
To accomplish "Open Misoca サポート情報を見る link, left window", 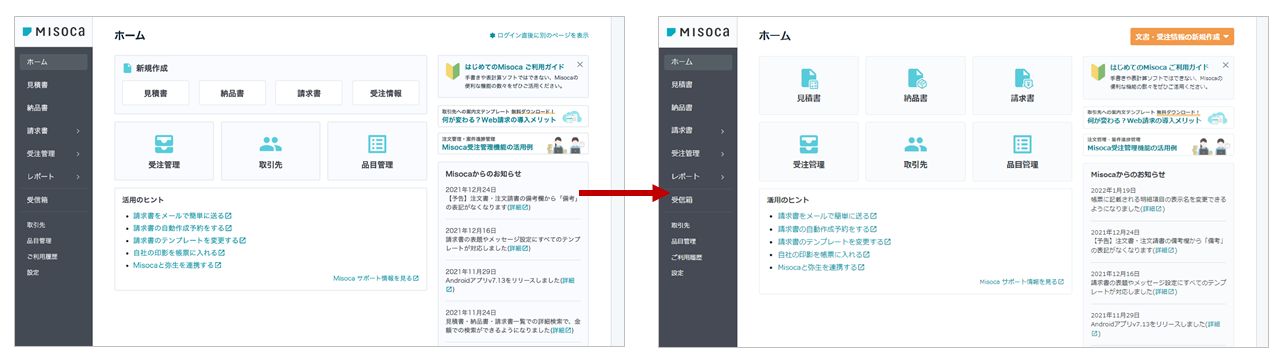I will [376, 278].
